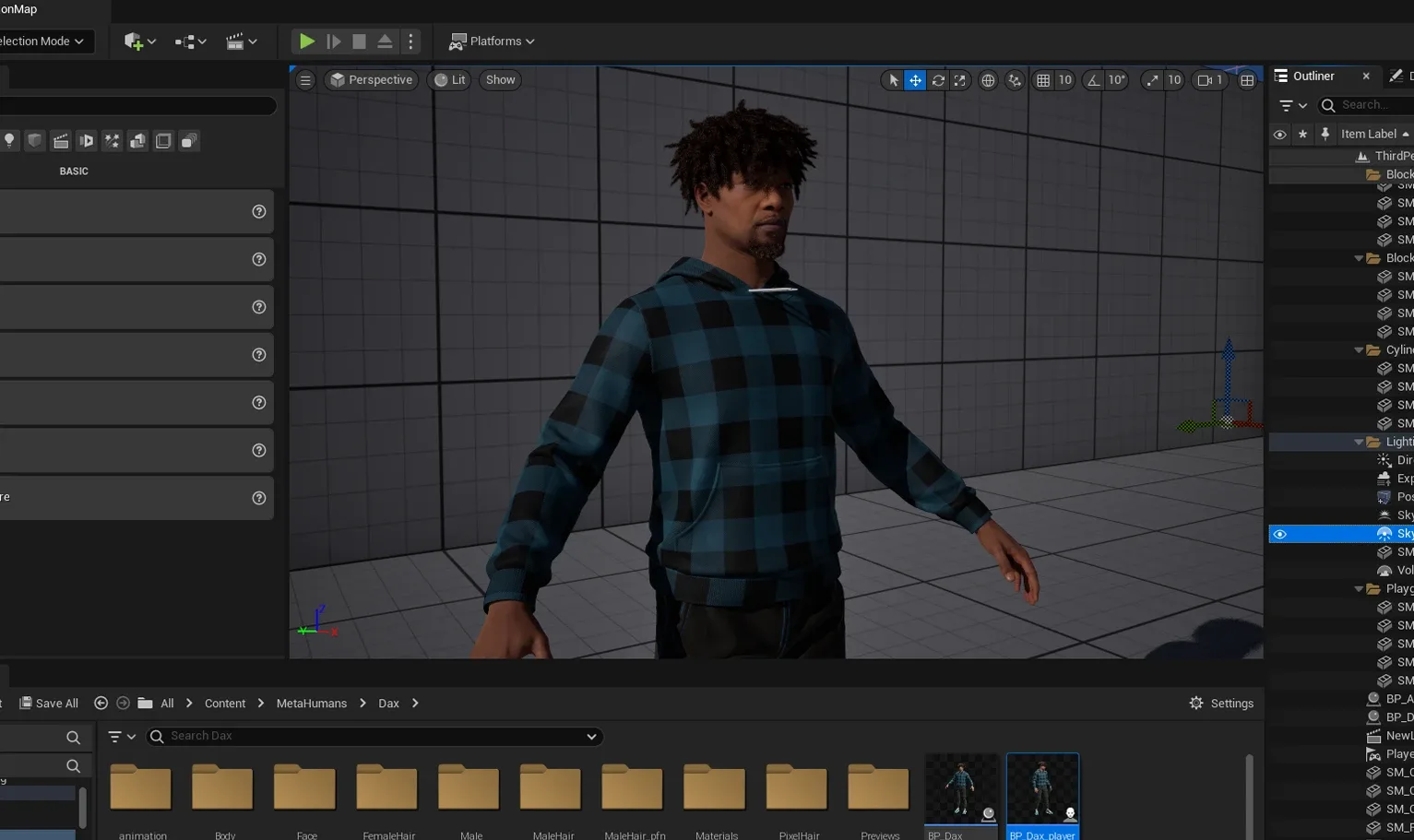Click the Outliner pin column header

click(1325, 135)
